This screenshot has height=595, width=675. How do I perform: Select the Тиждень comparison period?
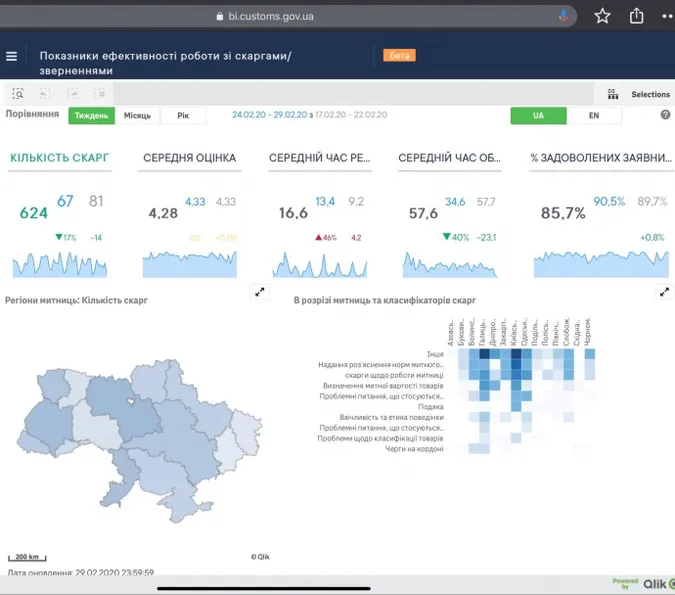(x=92, y=115)
